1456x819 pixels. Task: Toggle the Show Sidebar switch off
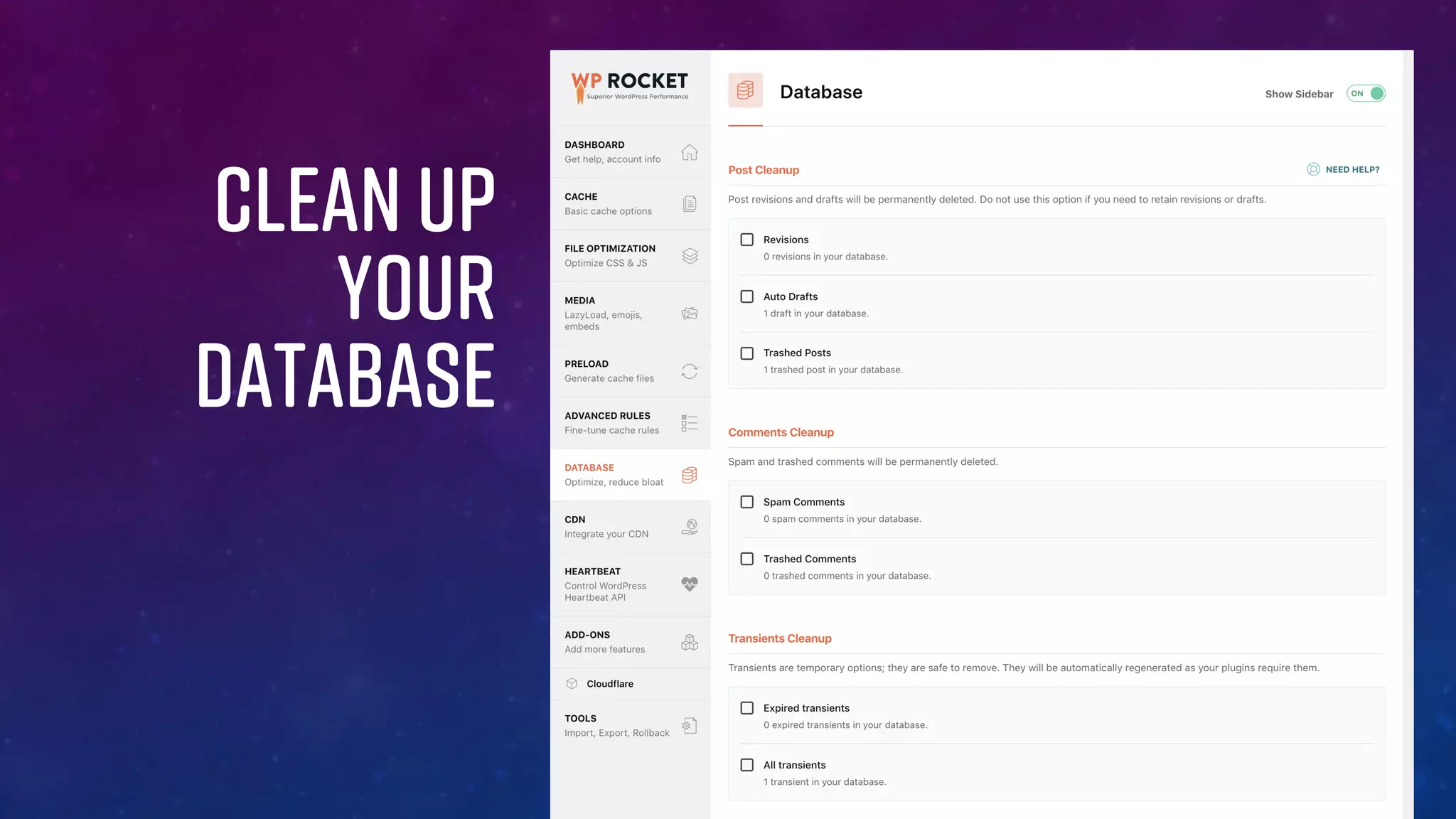[x=1366, y=93]
